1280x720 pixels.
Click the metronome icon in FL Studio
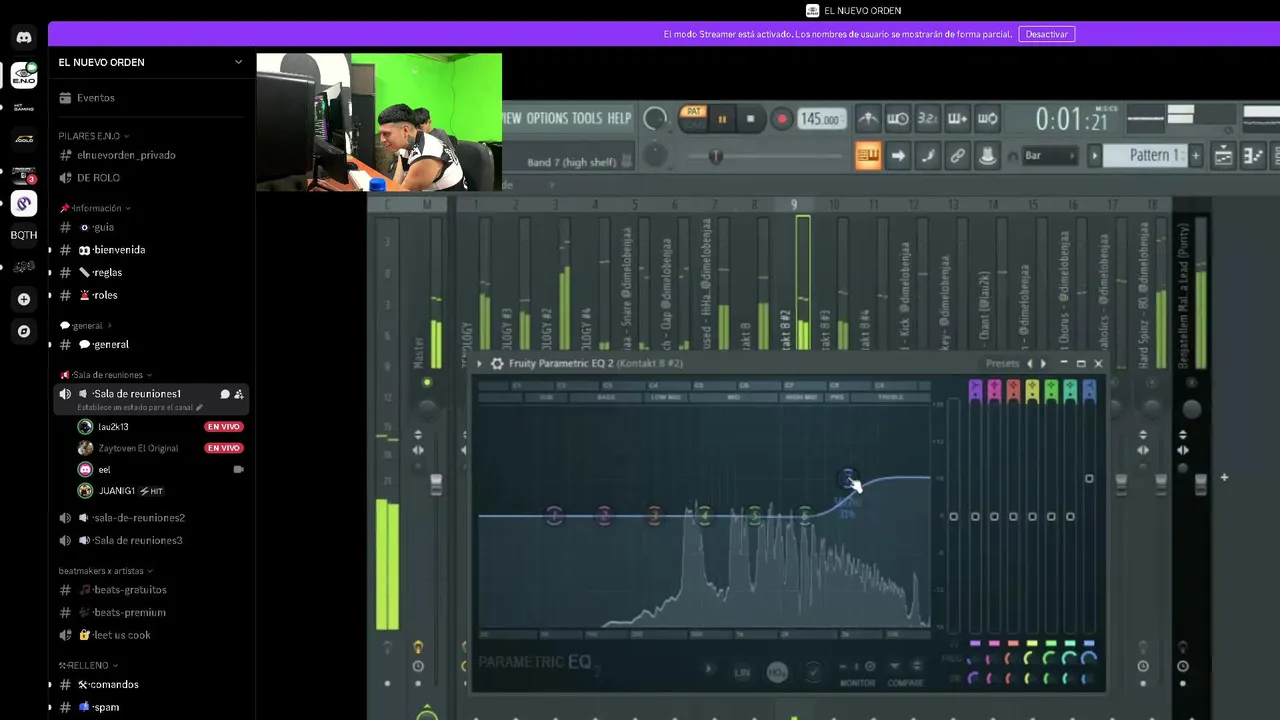868,119
